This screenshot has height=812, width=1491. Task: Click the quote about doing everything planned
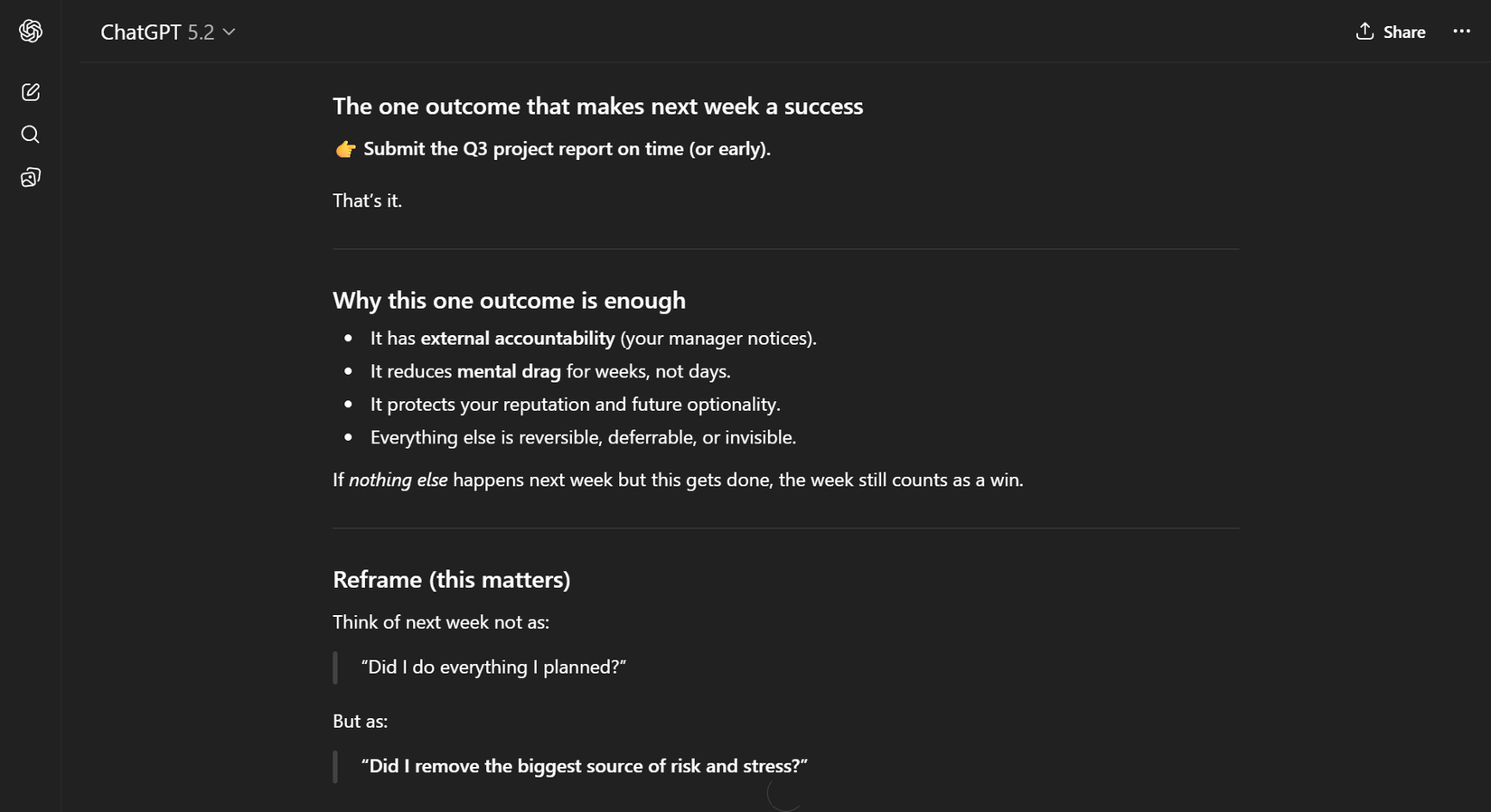[493, 667]
